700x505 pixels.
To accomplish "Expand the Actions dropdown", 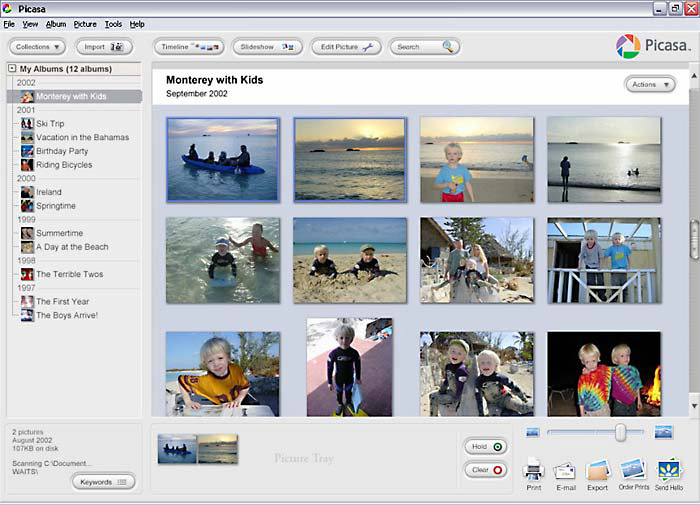I will 649,85.
